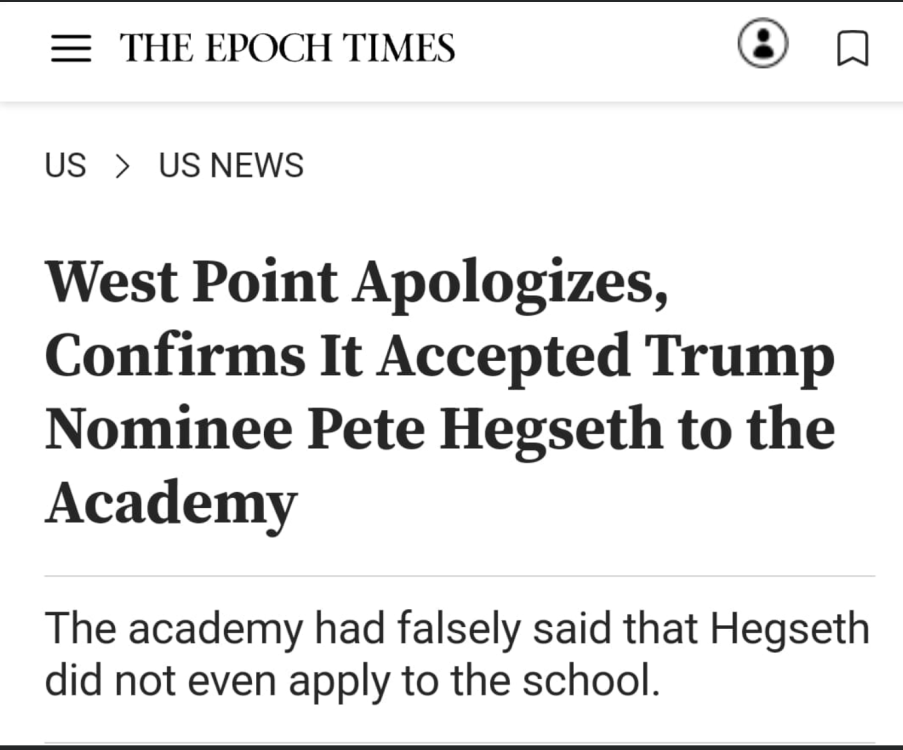Click the word "Academy" ending the headline
903x750 pixels.
click(171, 503)
